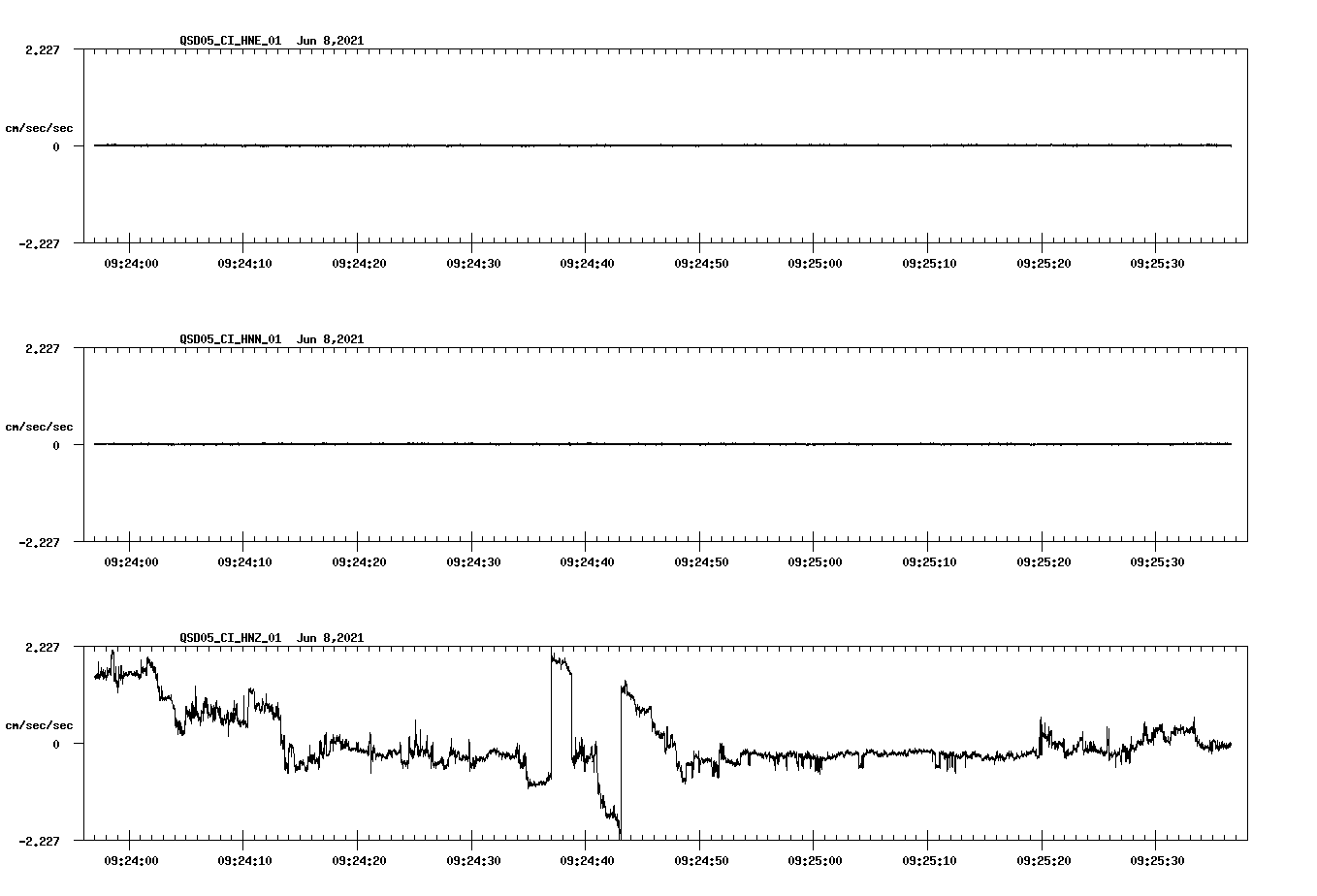Click 09:24:40 time label under HNE plot
The height and width of the screenshot is (896, 1317).
coord(587,263)
